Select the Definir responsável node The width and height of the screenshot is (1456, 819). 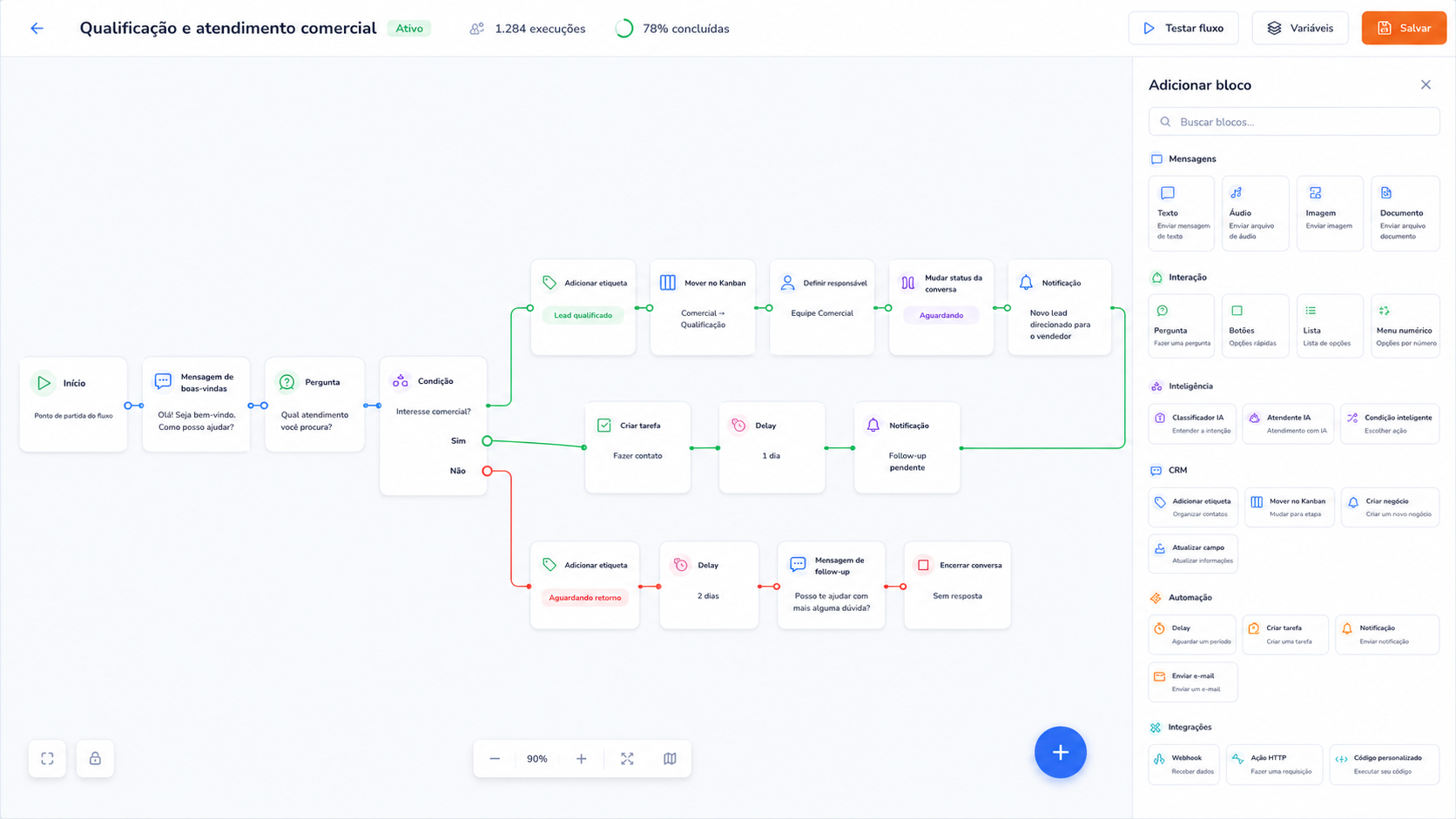[x=822, y=307]
